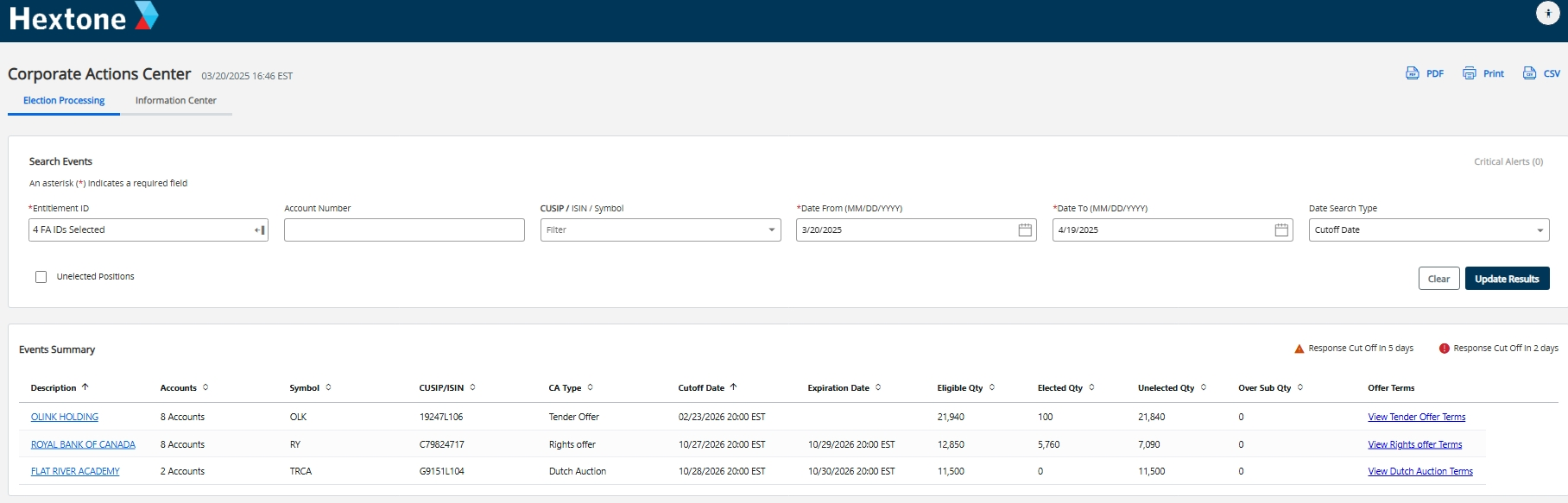1568x503 pixels.
Task: Sort by Symbol column
Action: point(328,387)
